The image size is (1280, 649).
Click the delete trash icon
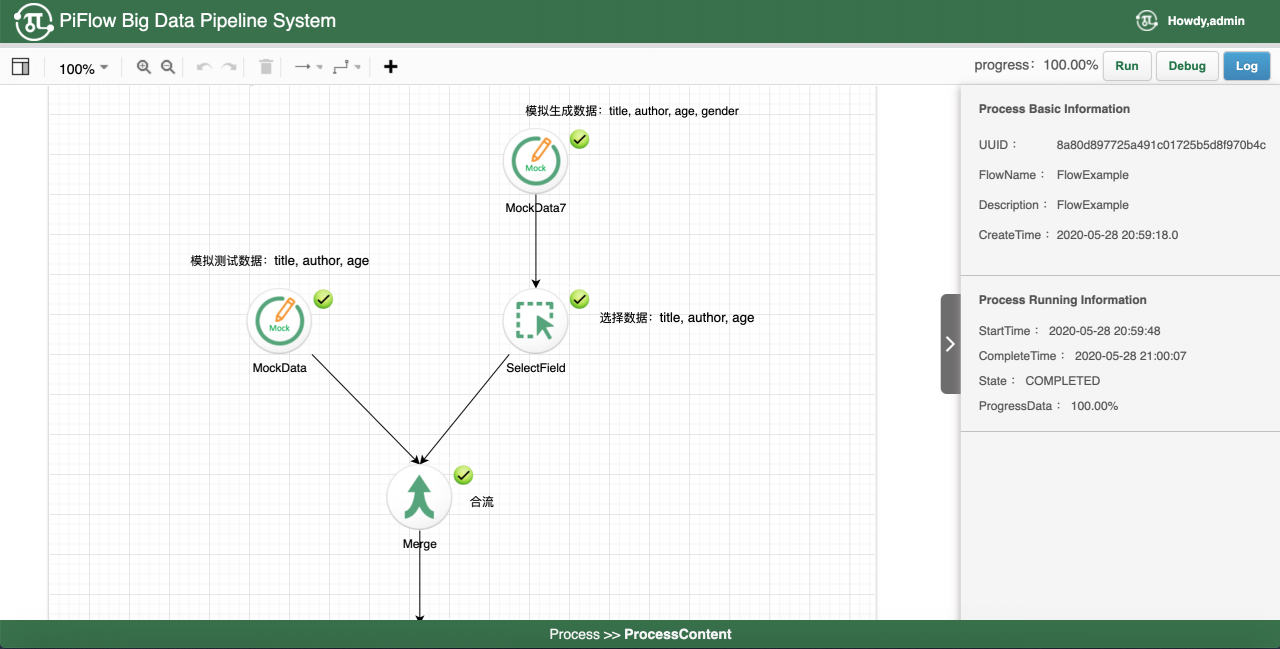pyautogui.click(x=266, y=67)
